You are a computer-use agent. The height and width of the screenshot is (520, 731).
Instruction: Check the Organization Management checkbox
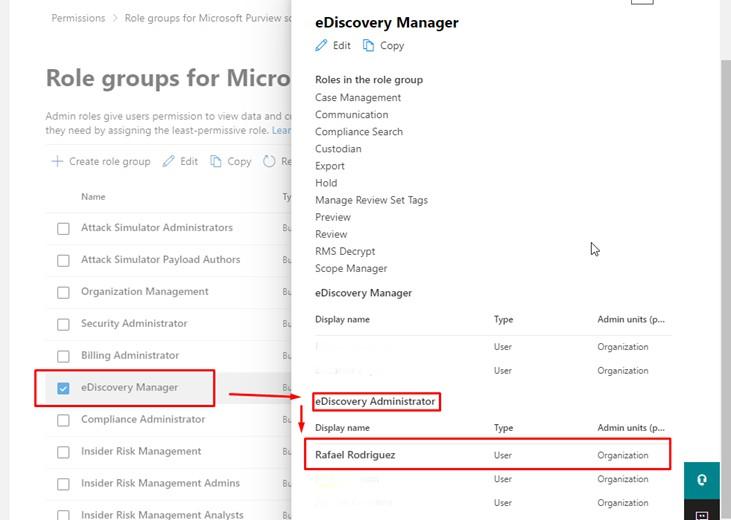click(x=63, y=292)
